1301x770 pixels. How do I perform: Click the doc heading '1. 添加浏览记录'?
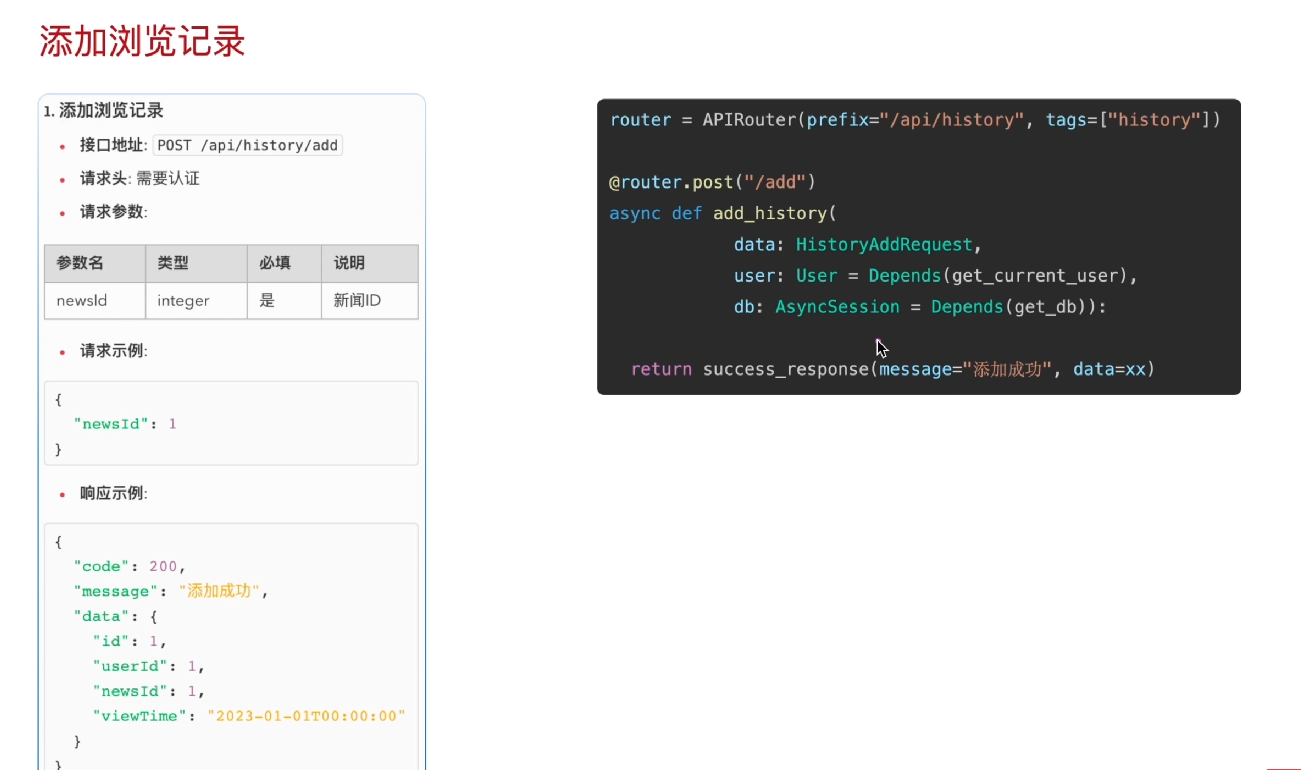[x=104, y=111]
